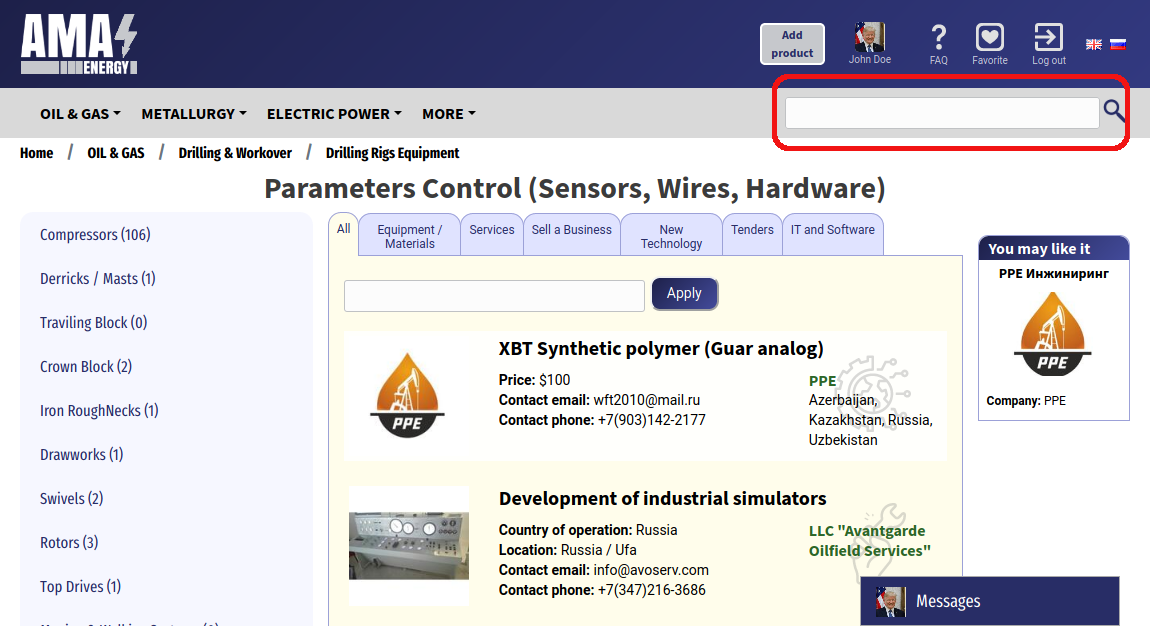The width and height of the screenshot is (1150, 626).
Task: Open the FAQ question mark icon
Action: tap(938, 39)
